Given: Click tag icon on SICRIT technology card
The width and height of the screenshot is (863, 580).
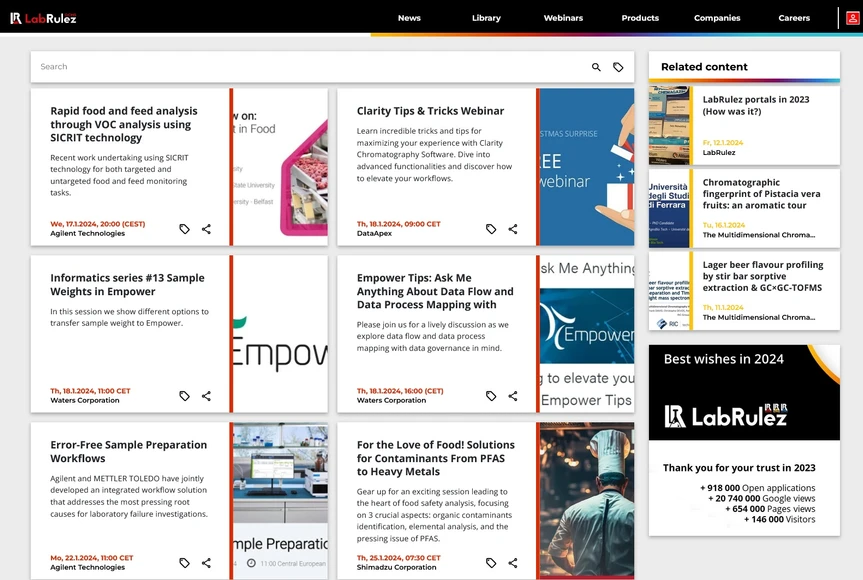Looking at the screenshot, I should [x=184, y=229].
